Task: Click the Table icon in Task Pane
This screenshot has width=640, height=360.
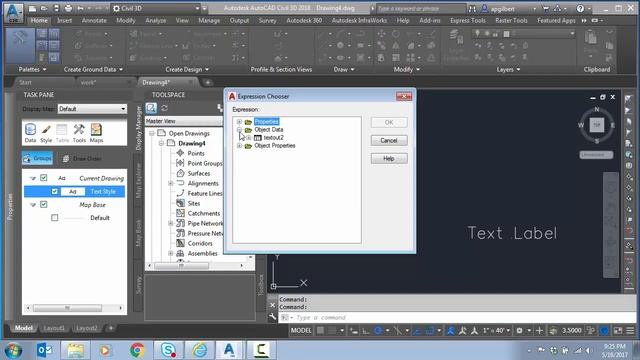Action: [x=62, y=133]
